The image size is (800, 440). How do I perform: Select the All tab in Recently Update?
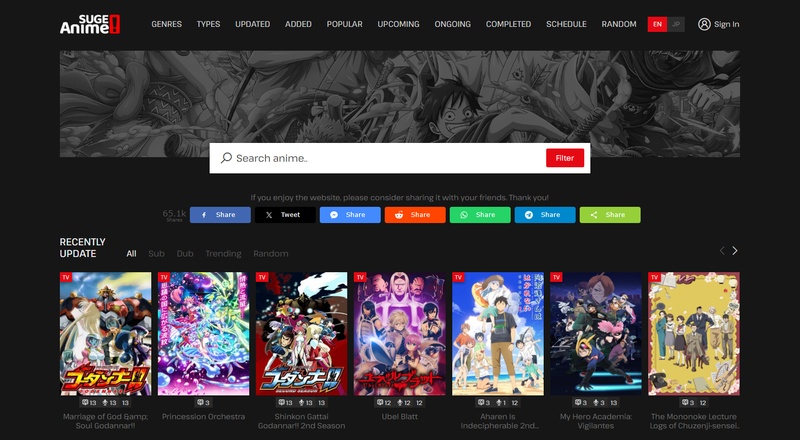pos(131,254)
